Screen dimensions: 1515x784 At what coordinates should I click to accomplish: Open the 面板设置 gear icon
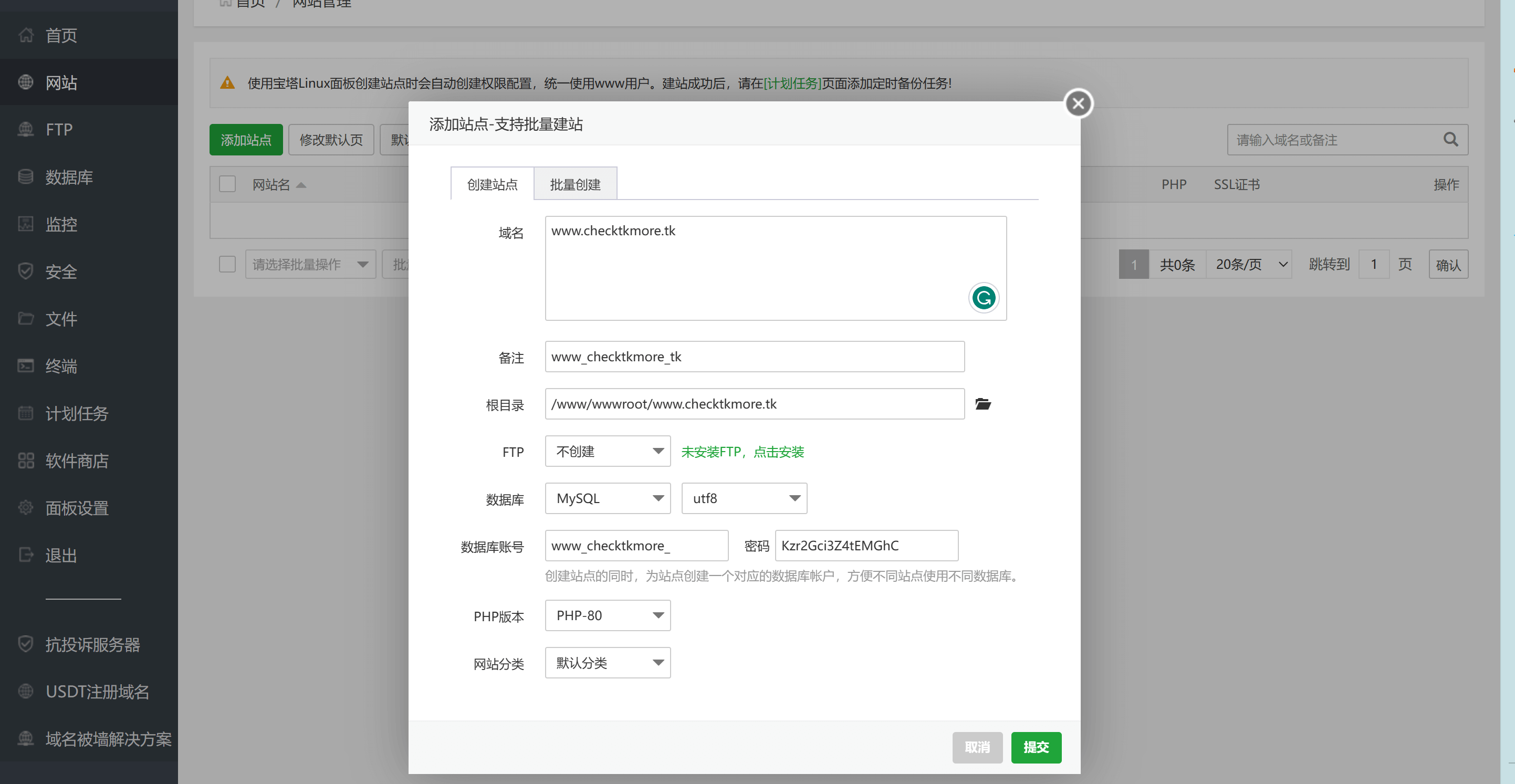point(25,508)
